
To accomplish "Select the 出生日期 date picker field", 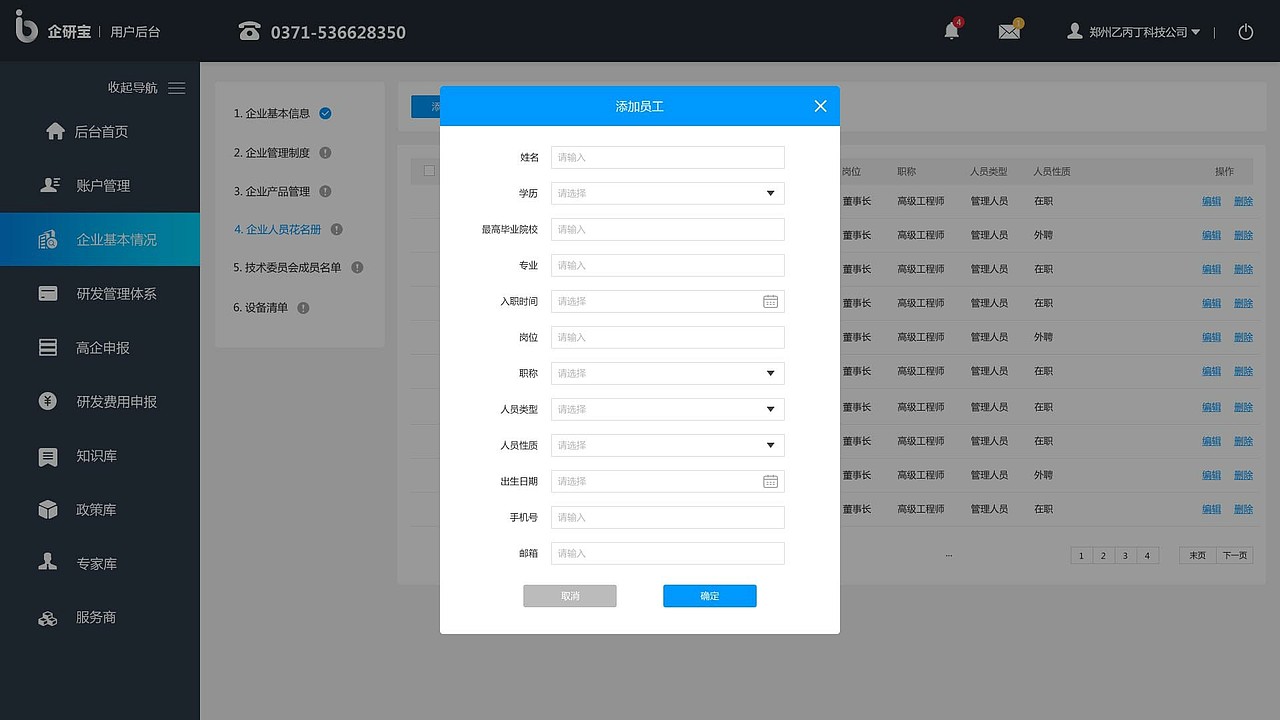I will click(667, 481).
